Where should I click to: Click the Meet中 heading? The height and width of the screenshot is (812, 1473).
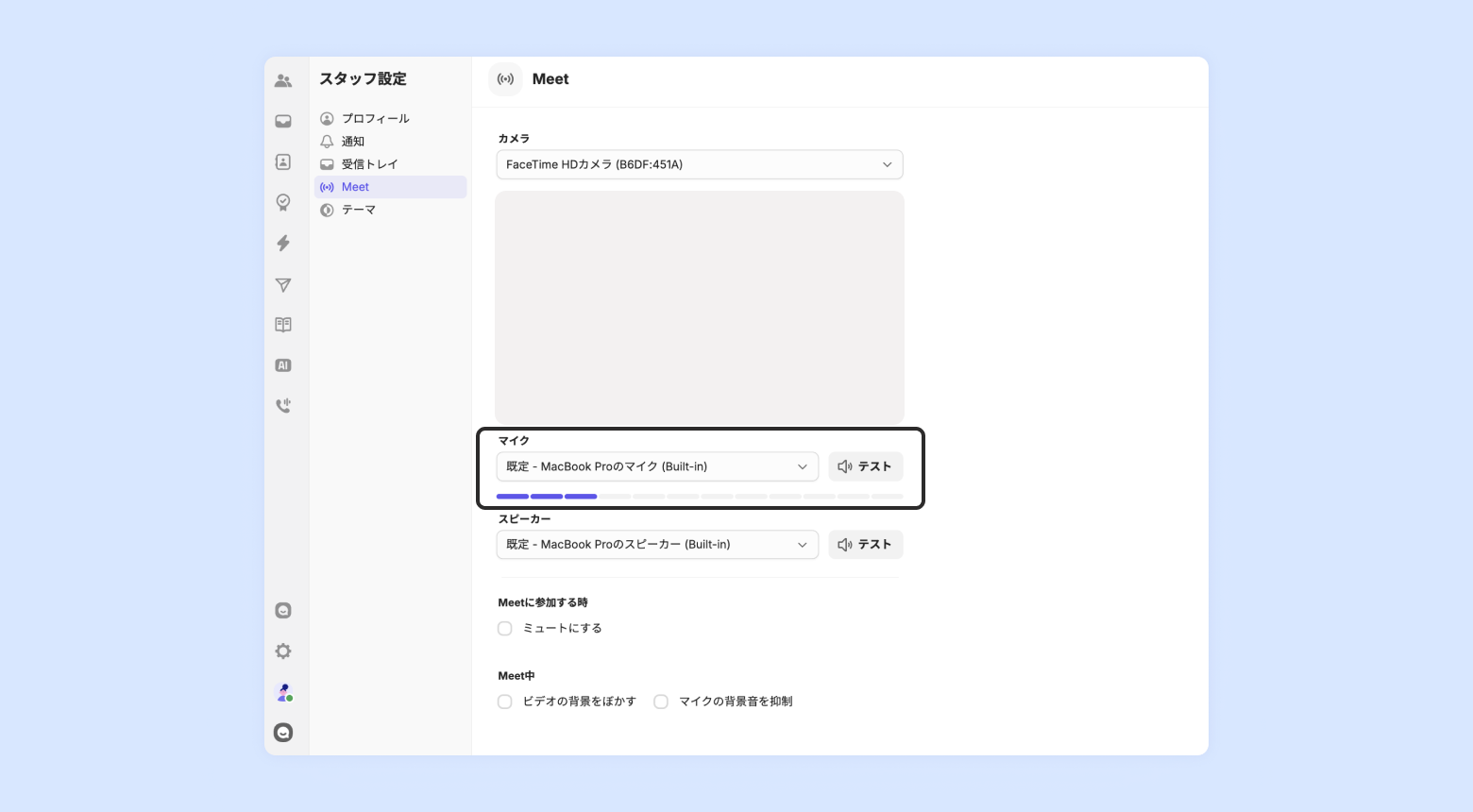[516, 676]
